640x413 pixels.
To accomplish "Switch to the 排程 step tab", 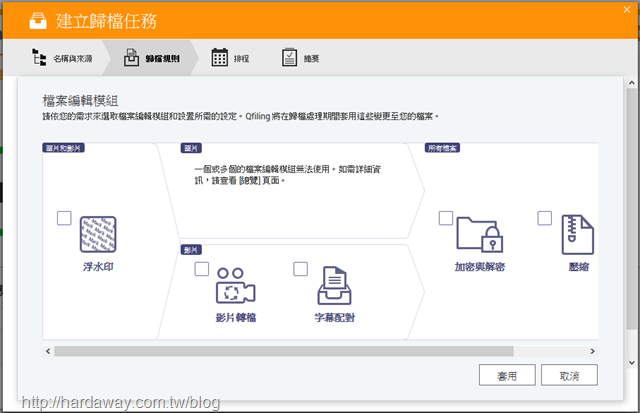I will coord(230,58).
